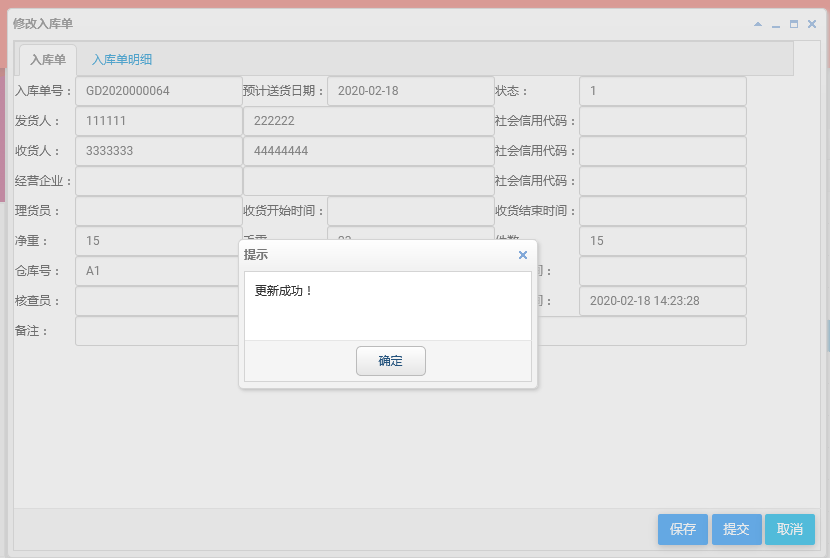
Task: Click the 收货人 field containing 3333333
Action: pos(159,151)
